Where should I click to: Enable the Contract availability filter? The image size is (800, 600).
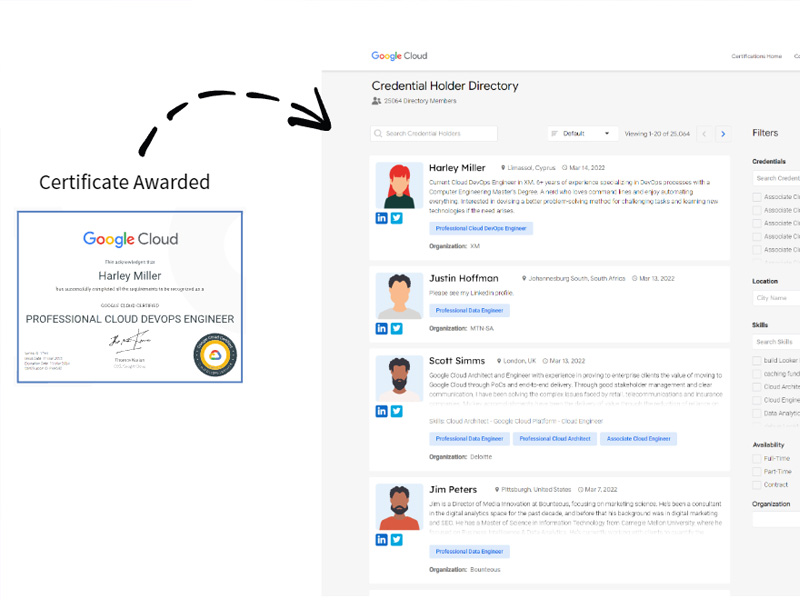pyautogui.click(x=757, y=485)
